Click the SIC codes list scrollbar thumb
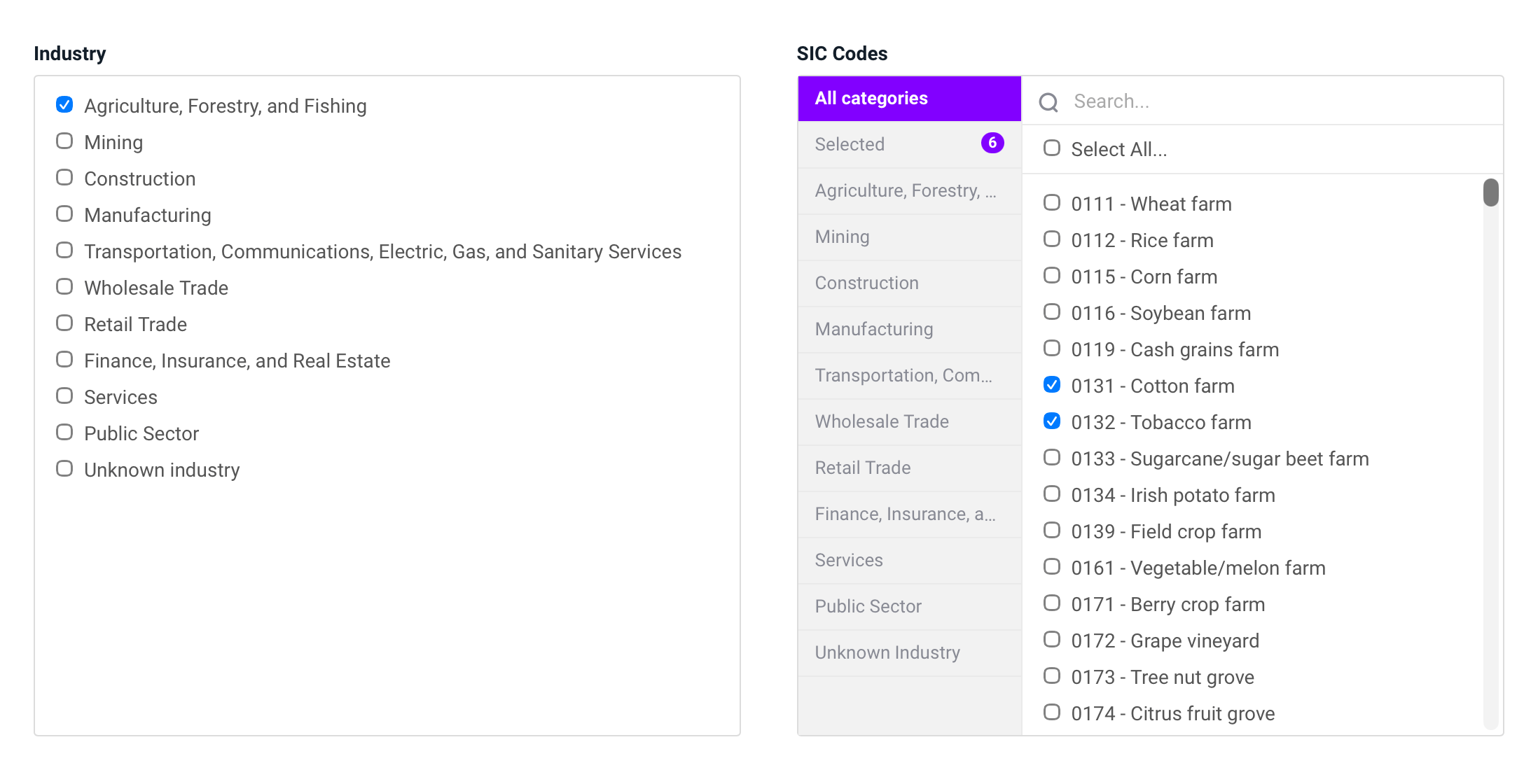1538x784 pixels. [x=1490, y=192]
